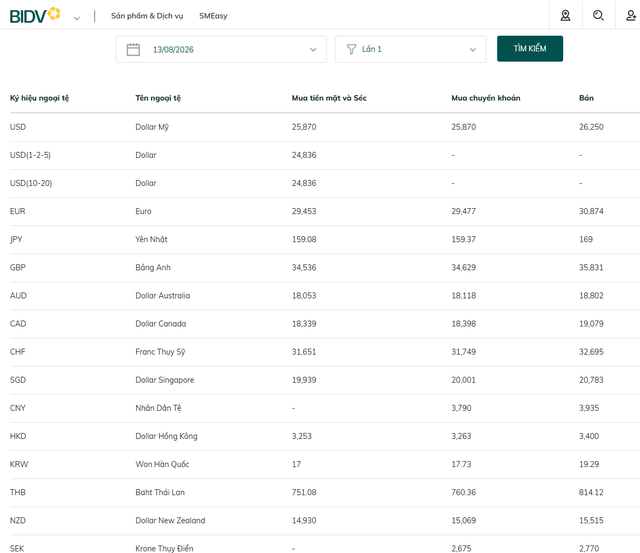Select the NZD currency code
This screenshot has height=553, width=640.
click(18, 521)
